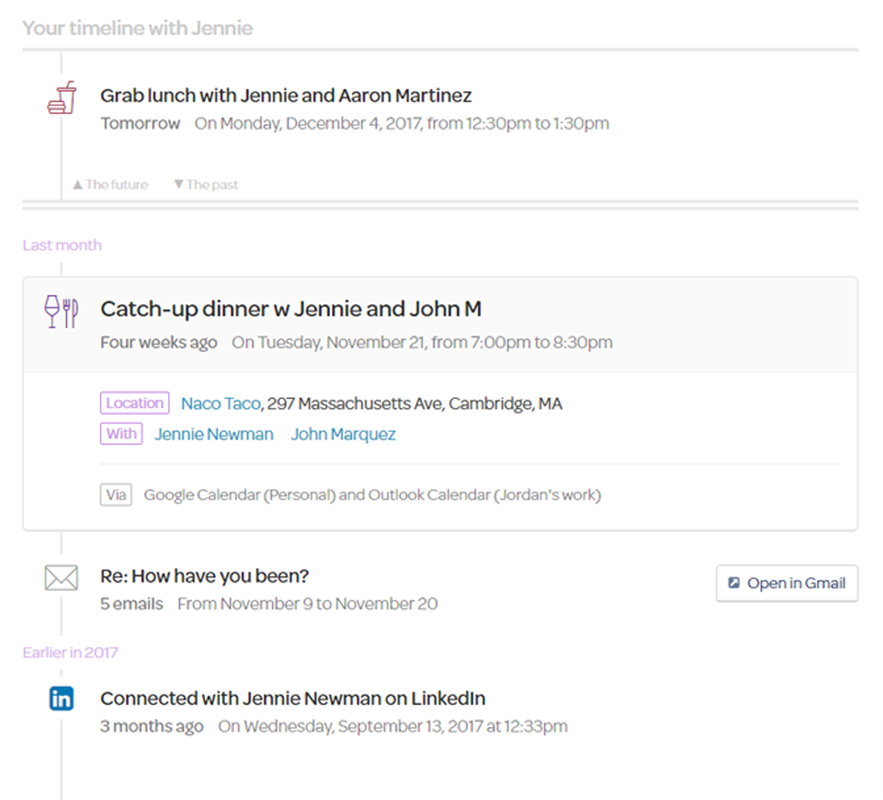Click the lunch drink-and-burger icon

point(62,98)
